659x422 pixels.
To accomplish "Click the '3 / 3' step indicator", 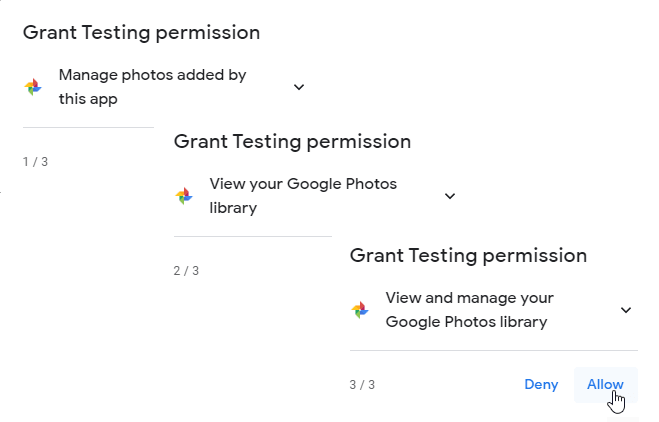I will [362, 384].
